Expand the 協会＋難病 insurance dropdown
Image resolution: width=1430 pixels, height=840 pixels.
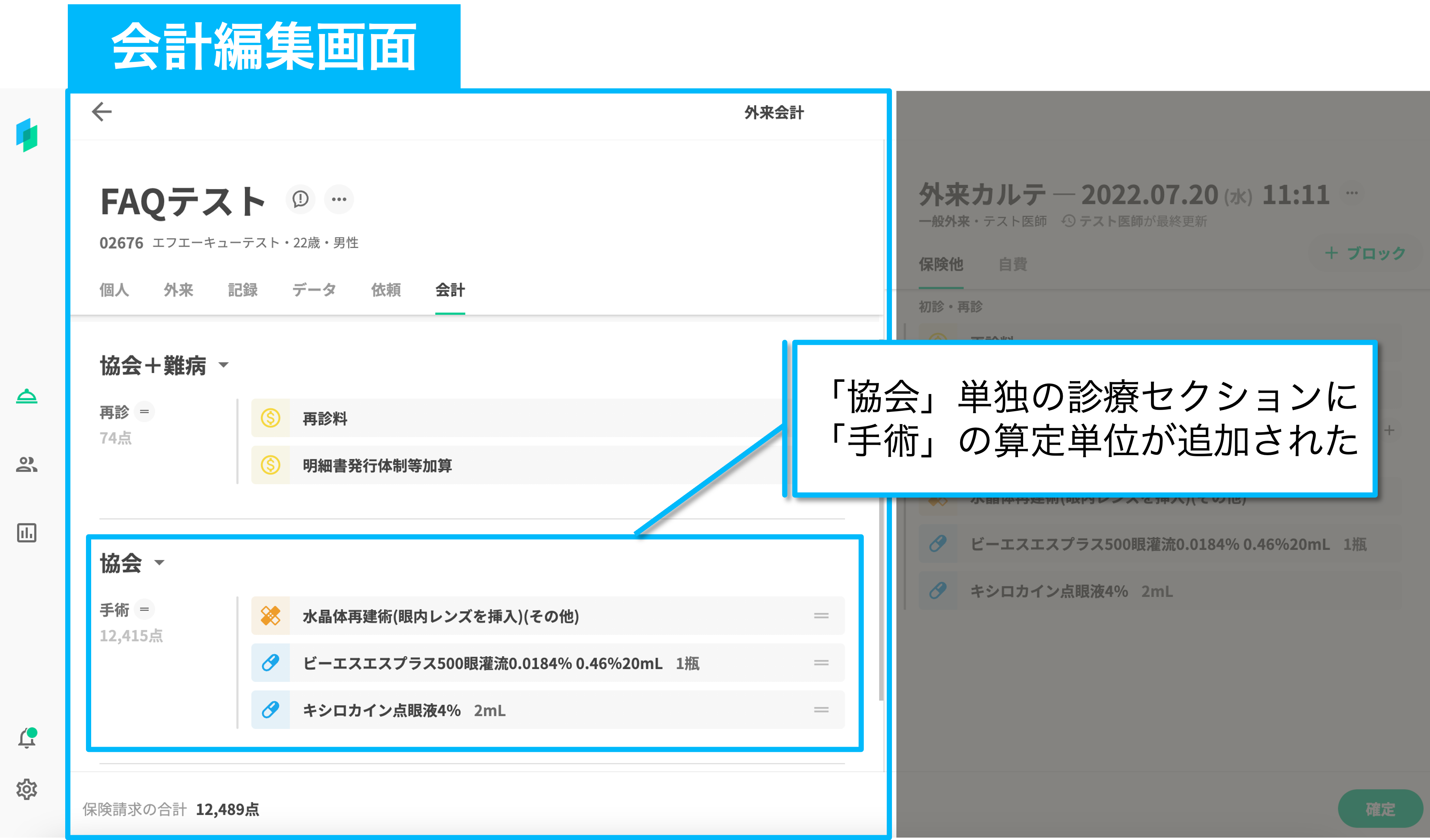point(223,365)
